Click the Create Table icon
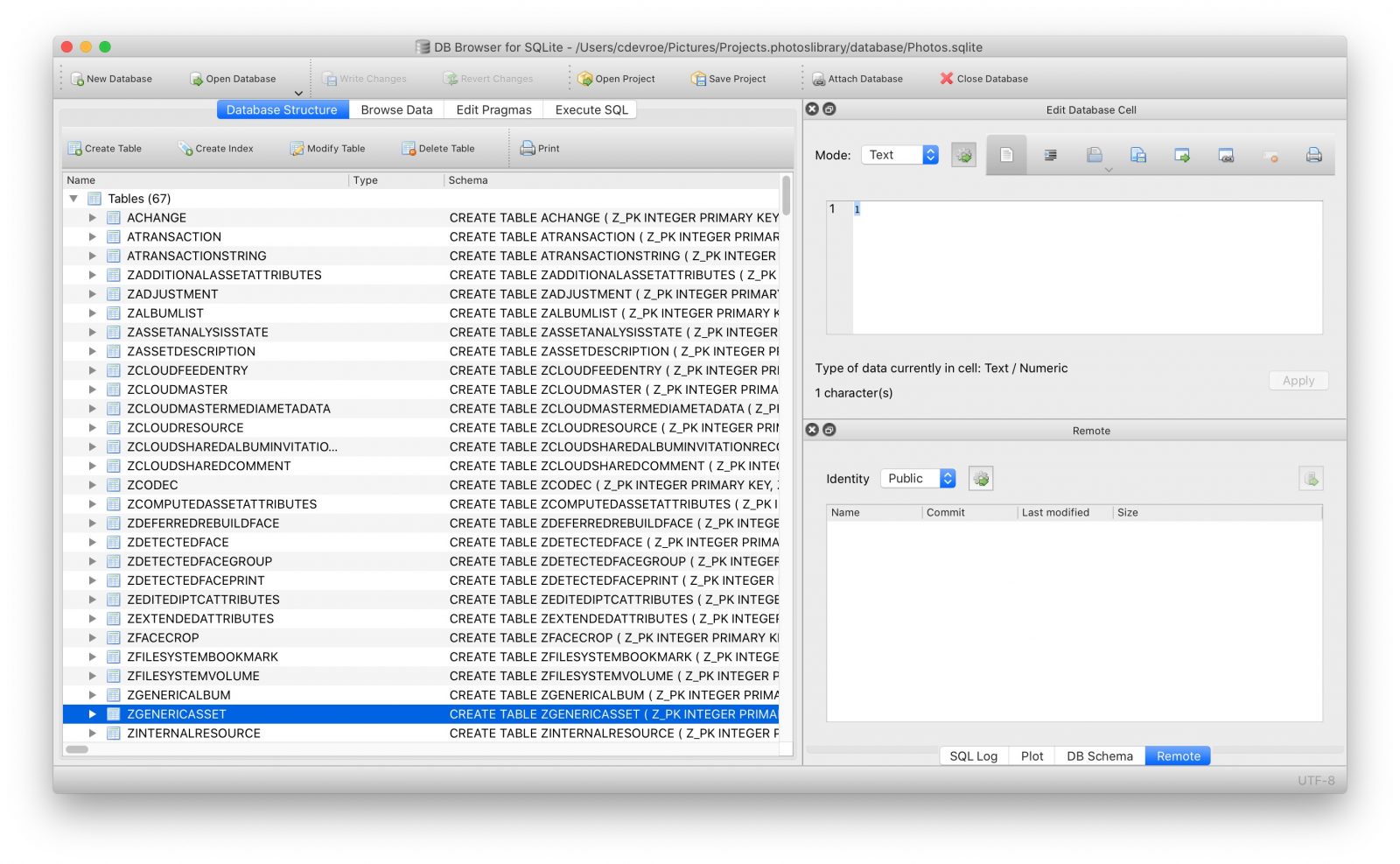The height and width of the screenshot is (864, 1400). (x=75, y=149)
